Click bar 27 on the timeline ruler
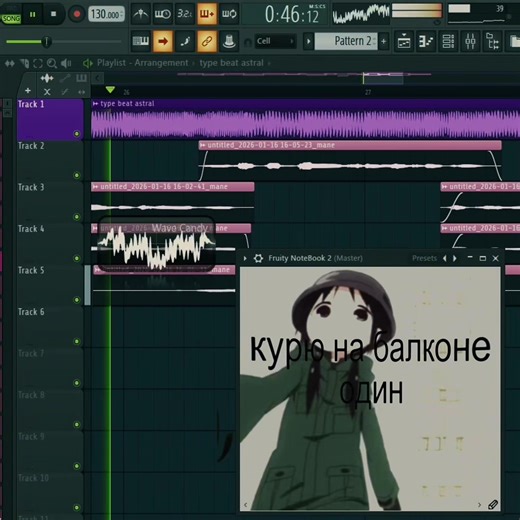520x520 pixels. point(368,92)
